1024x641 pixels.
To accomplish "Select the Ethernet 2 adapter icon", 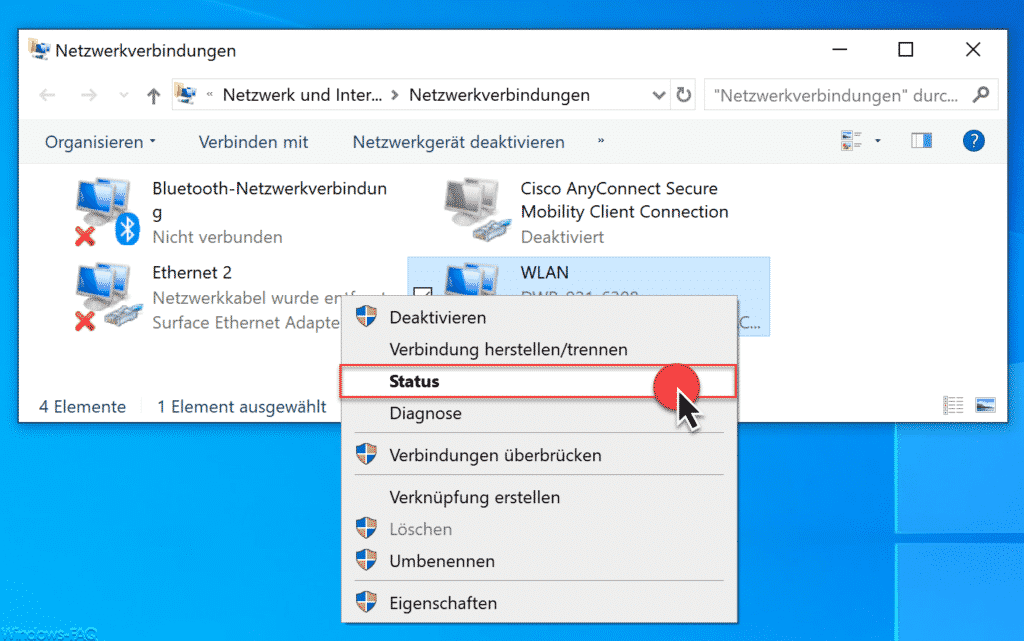I will click(x=108, y=297).
